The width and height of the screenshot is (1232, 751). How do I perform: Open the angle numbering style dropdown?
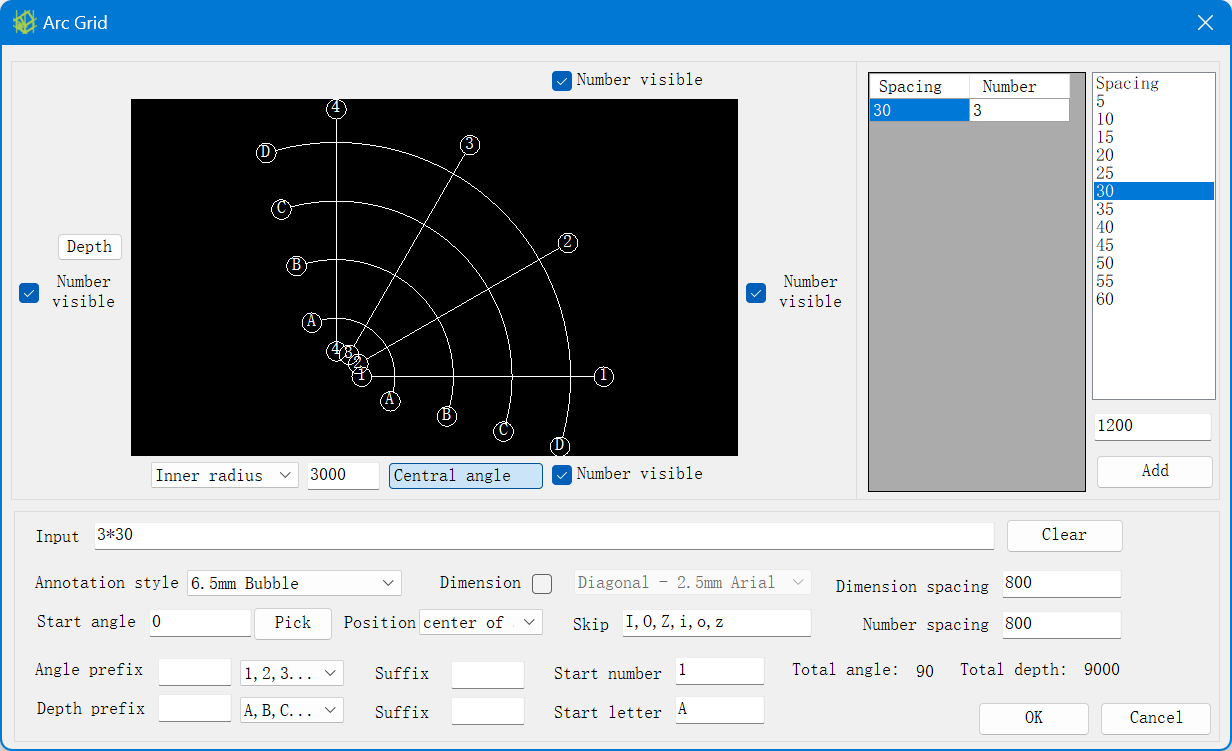pyautogui.click(x=292, y=673)
